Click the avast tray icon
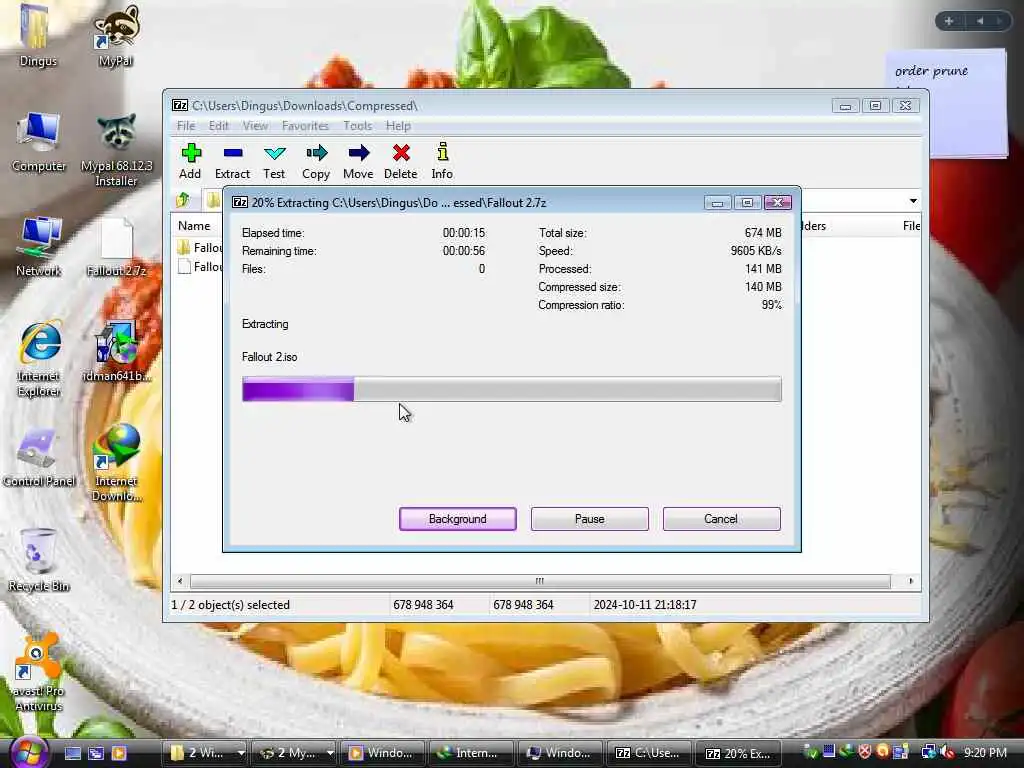Viewport: 1024px width, 768px height. 882,752
